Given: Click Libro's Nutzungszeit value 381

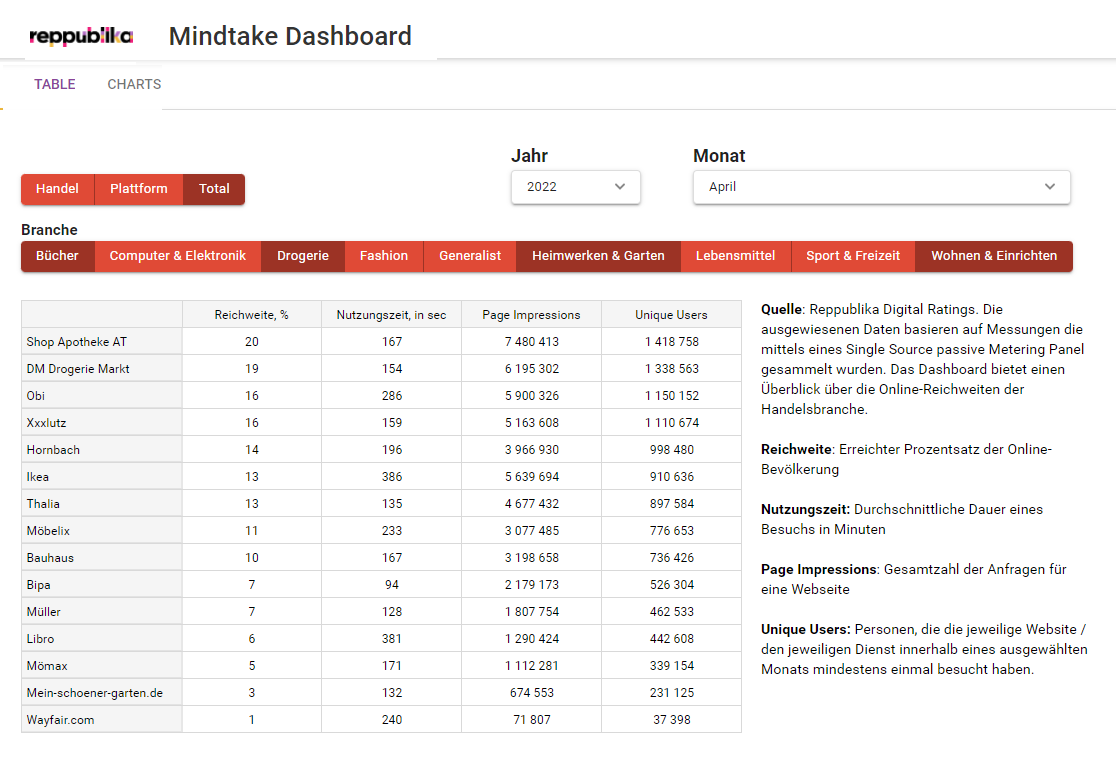Looking at the screenshot, I should tap(392, 639).
